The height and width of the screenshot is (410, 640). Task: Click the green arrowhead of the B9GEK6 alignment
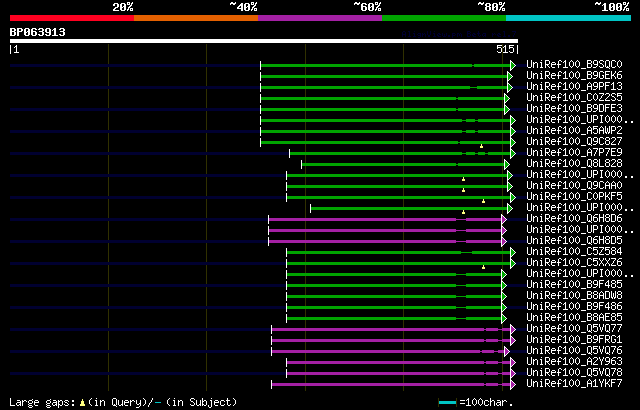pos(510,76)
